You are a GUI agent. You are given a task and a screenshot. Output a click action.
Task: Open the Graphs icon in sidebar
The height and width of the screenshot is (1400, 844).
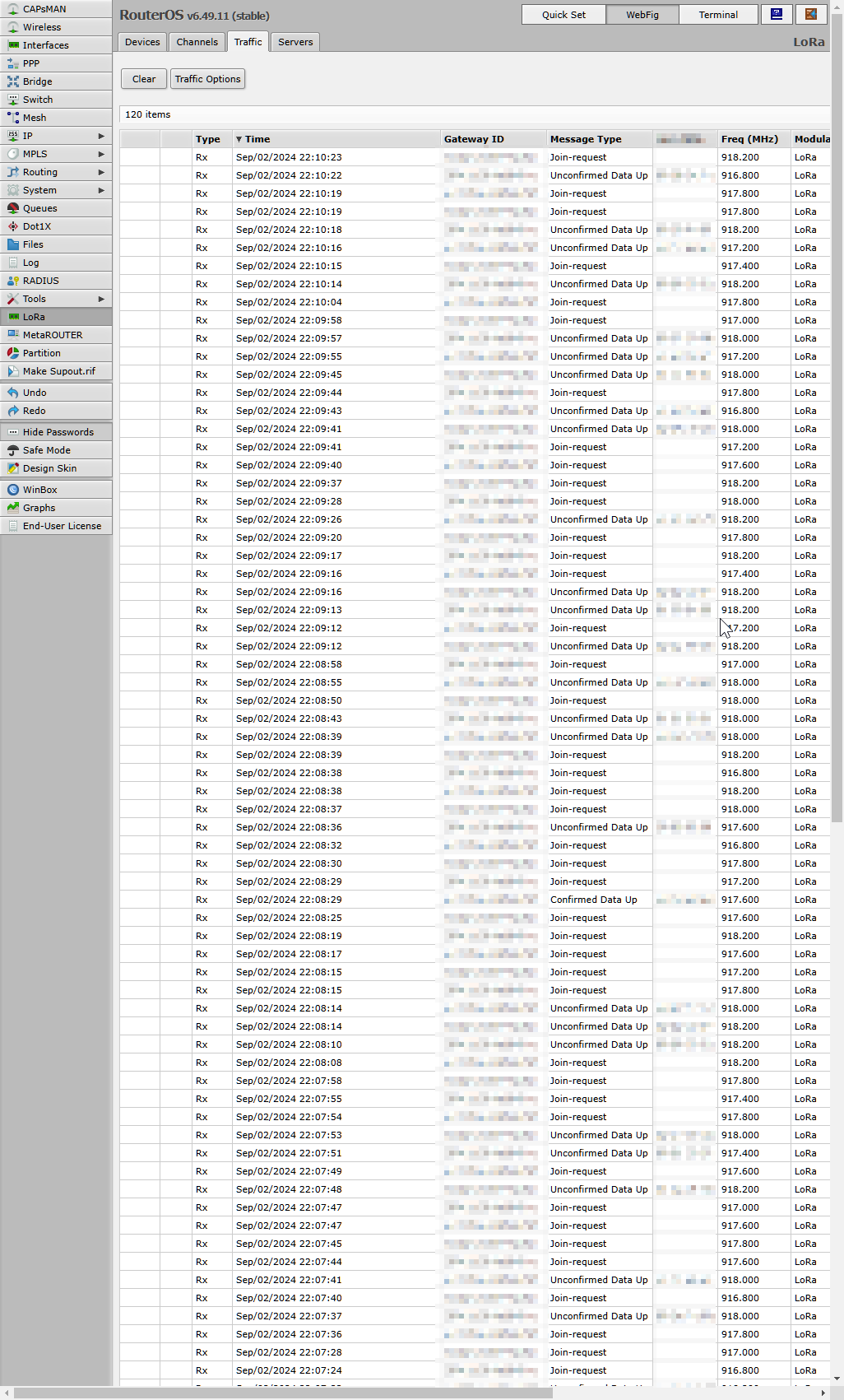coord(13,508)
